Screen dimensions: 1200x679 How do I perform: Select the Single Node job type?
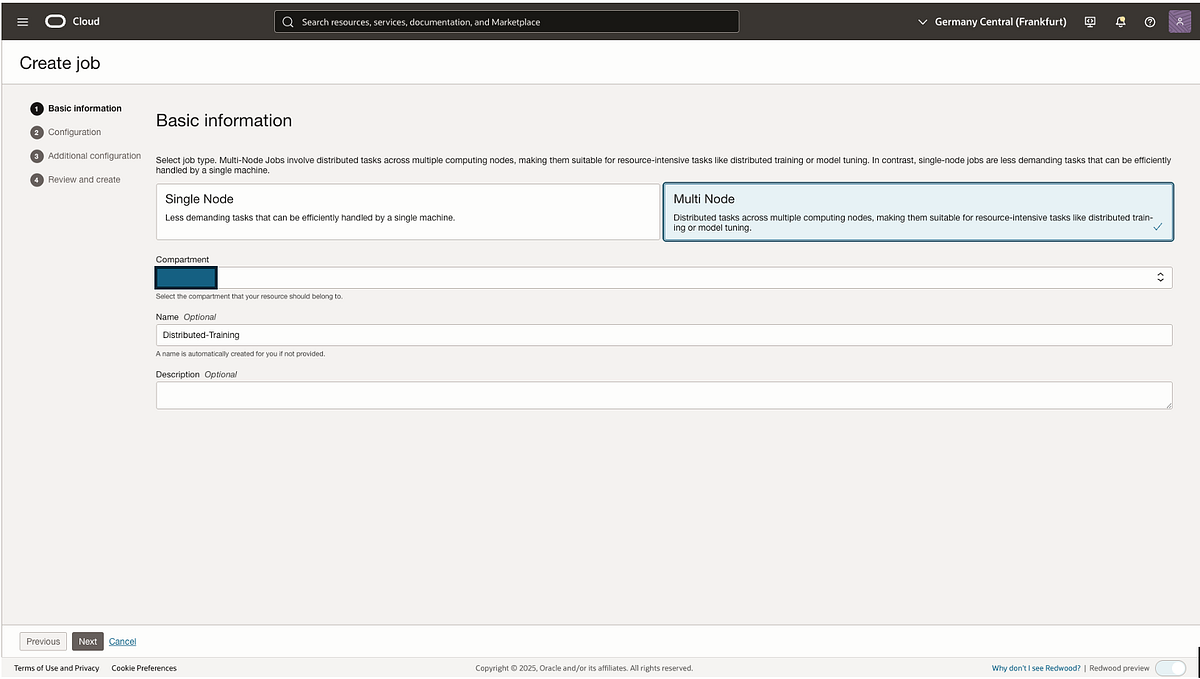pos(408,211)
